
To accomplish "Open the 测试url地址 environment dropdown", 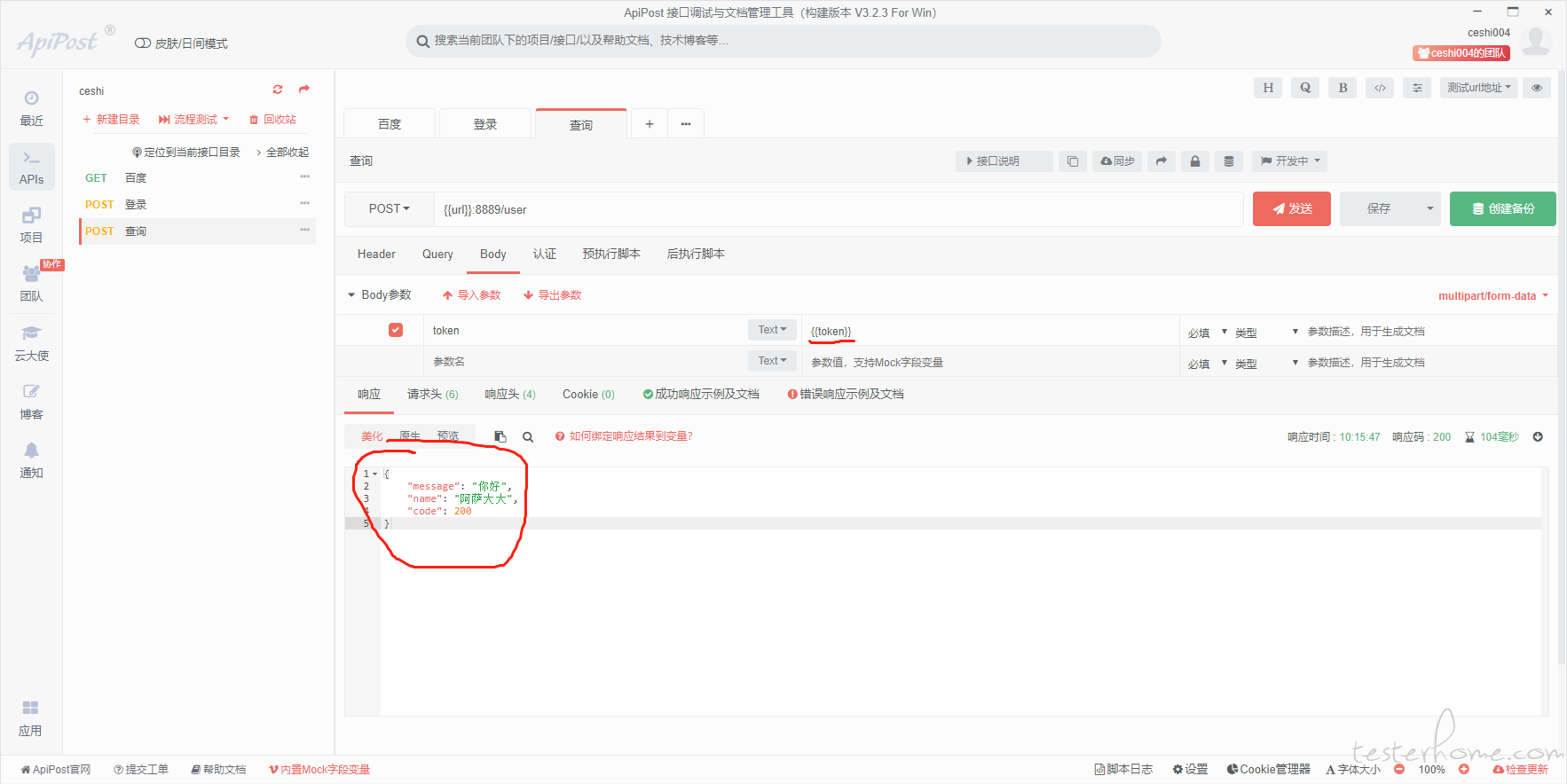I will click(x=1478, y=88).
